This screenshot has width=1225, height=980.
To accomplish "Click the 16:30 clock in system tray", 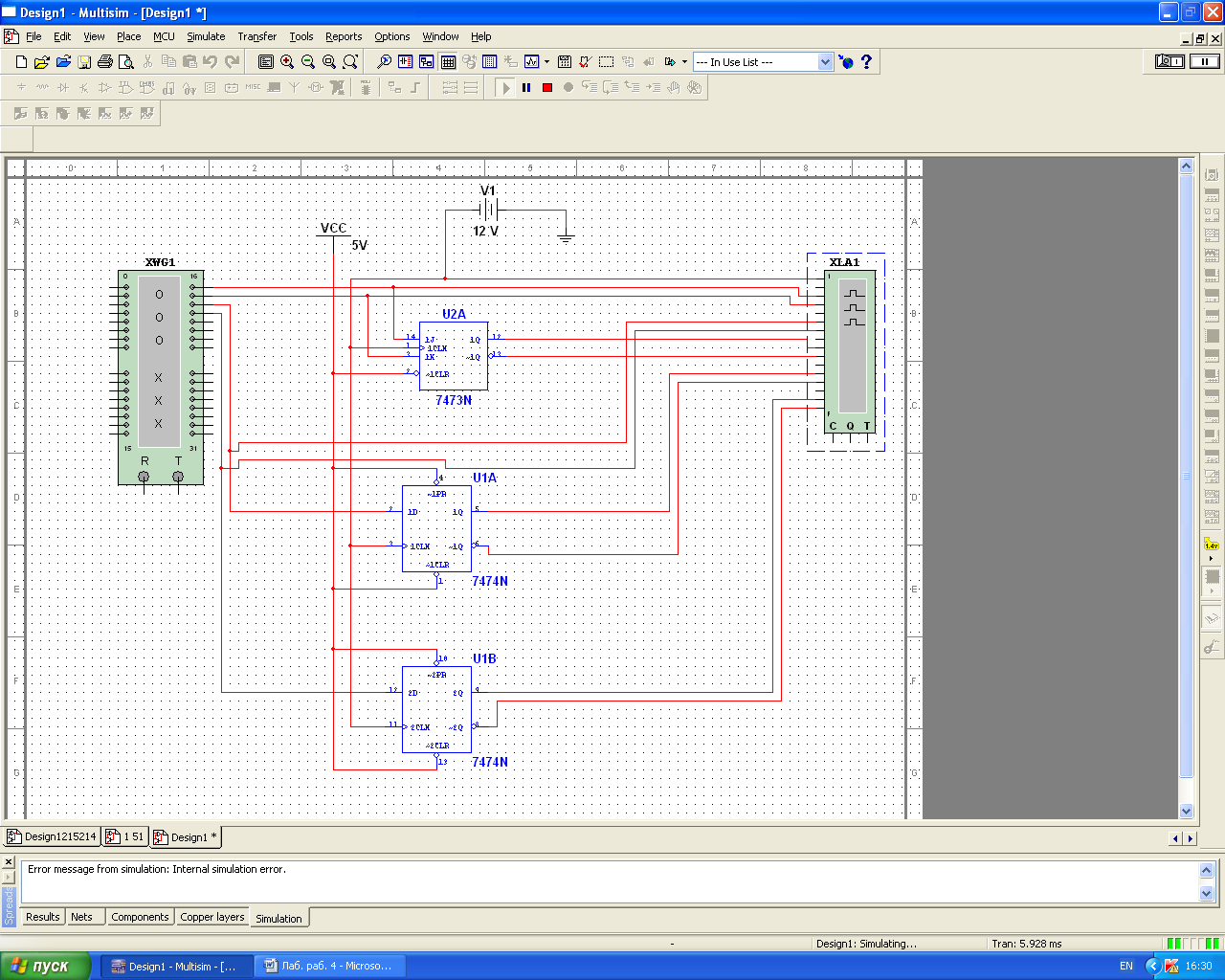I will click(1199, 966).
